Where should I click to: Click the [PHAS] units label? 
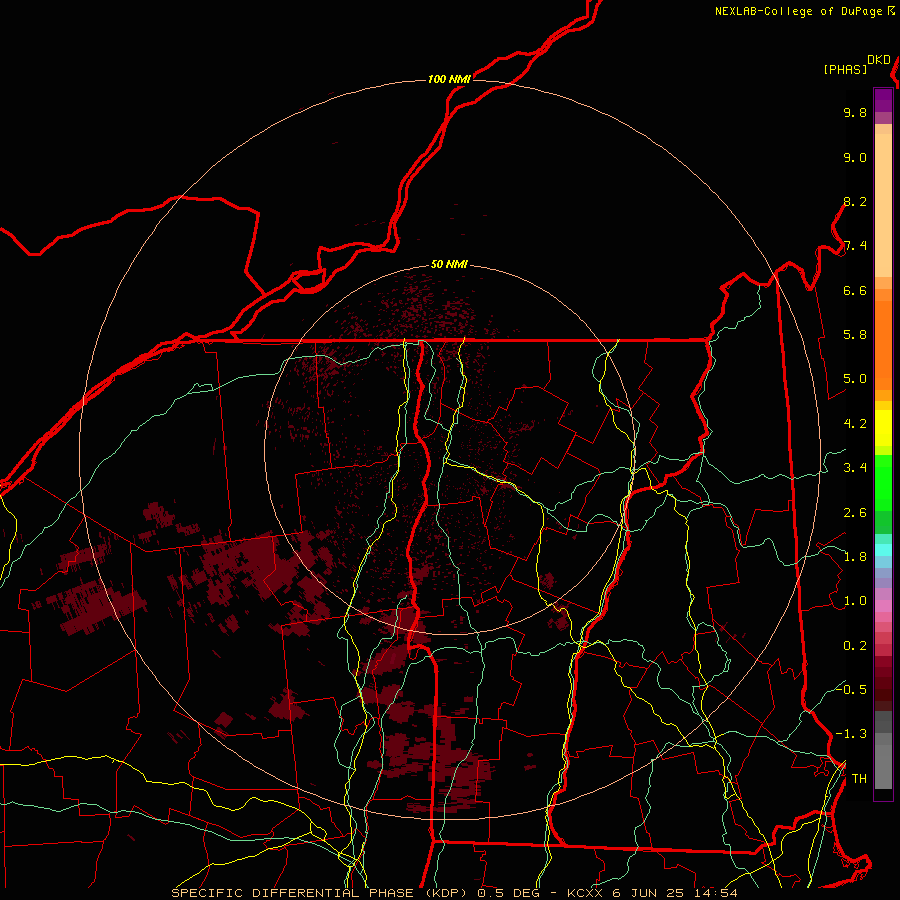[x=845, y=69]
